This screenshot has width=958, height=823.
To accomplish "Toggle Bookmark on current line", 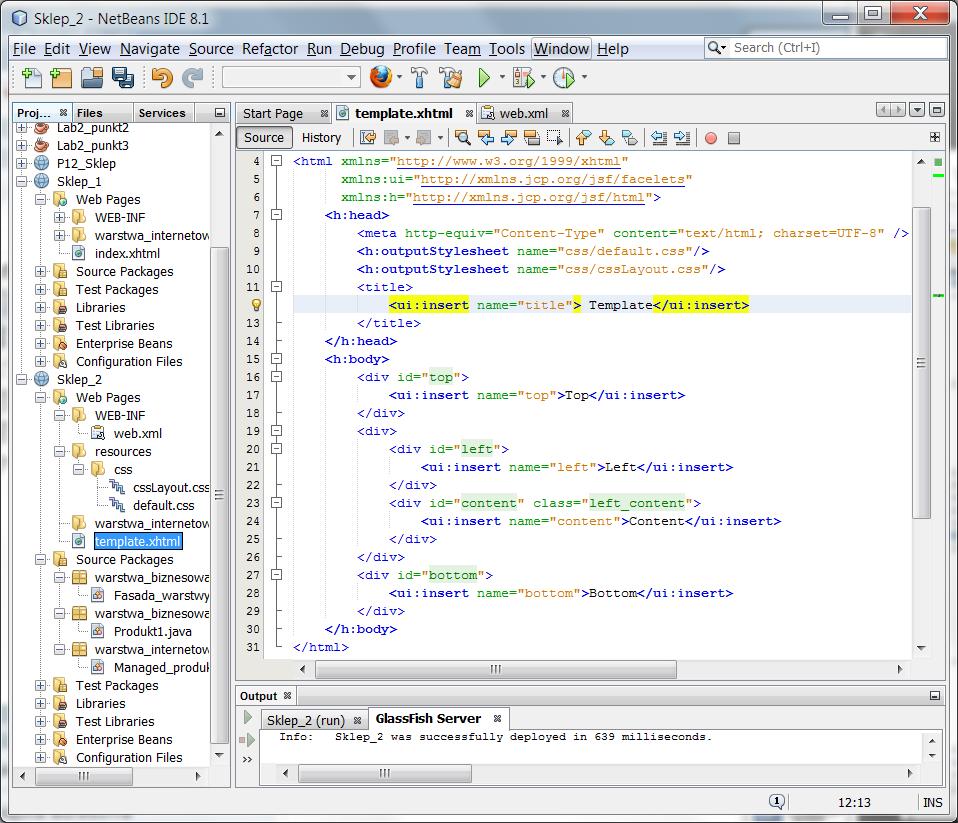I will (629, 138).
